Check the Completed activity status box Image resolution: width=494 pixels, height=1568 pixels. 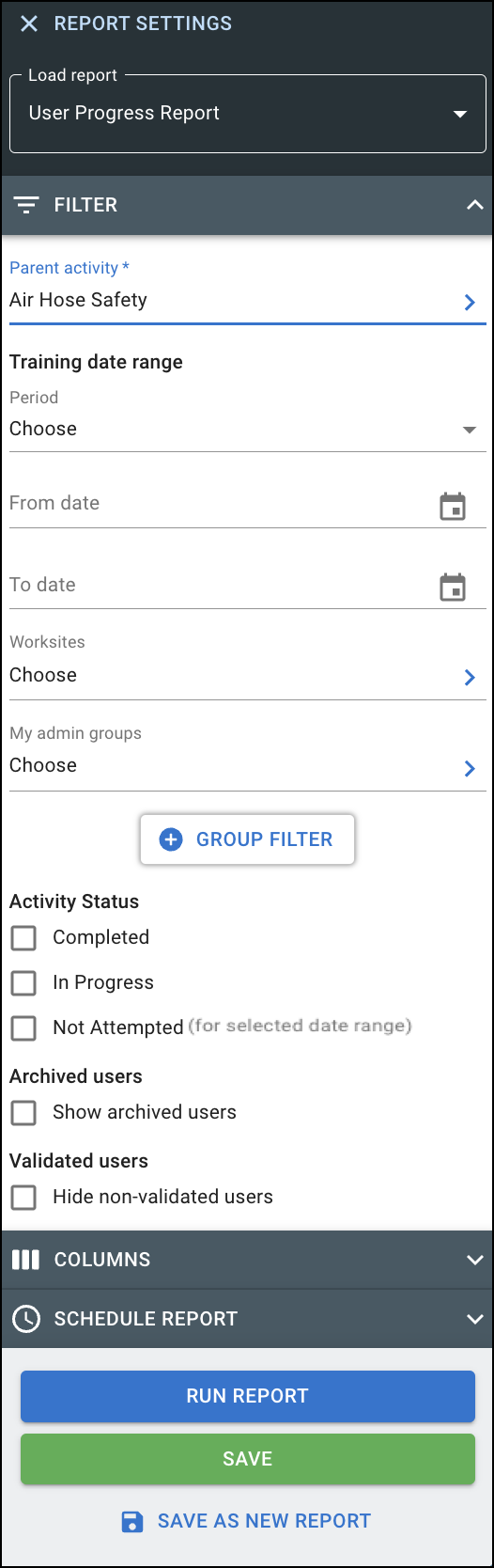click(23, 937)
